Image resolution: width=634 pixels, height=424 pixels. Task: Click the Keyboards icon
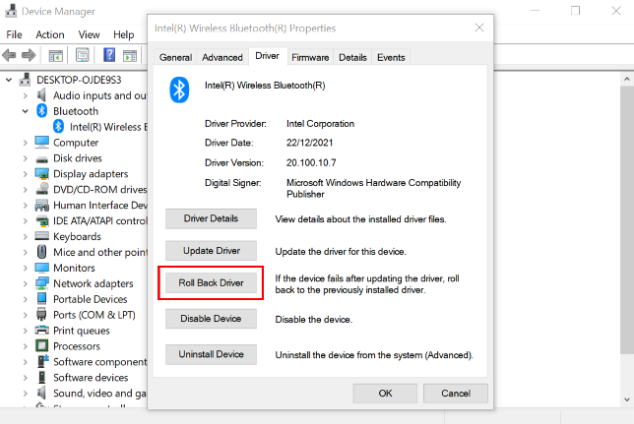tap(42, 236)
